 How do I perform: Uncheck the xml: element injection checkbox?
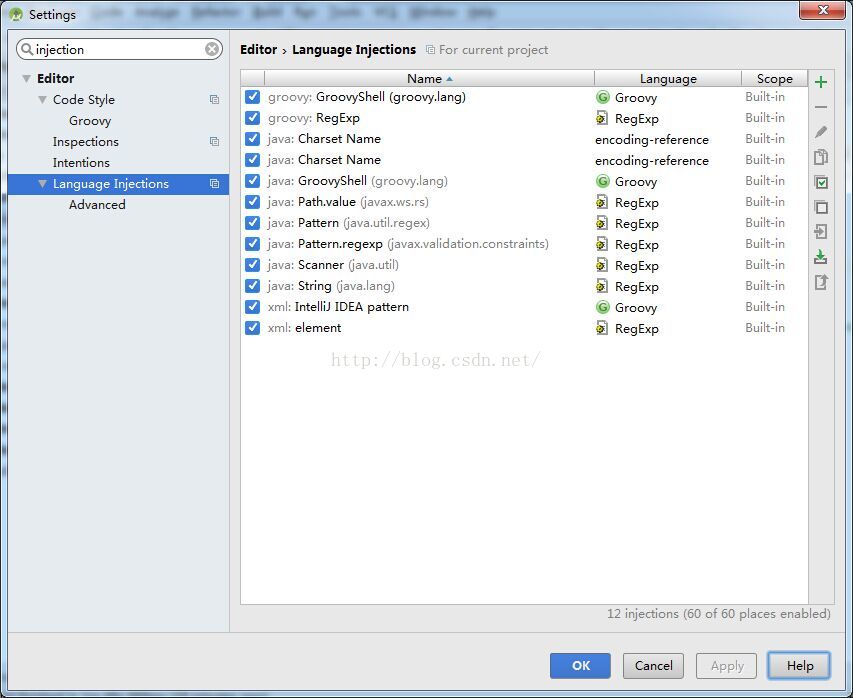coord(252,328)
